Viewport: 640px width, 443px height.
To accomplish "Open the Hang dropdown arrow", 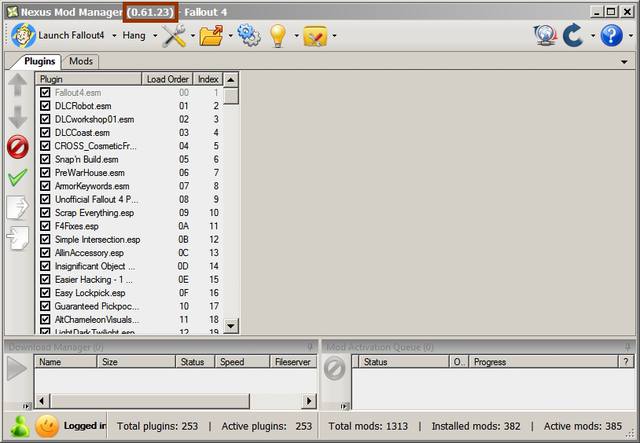I will 155,36.
